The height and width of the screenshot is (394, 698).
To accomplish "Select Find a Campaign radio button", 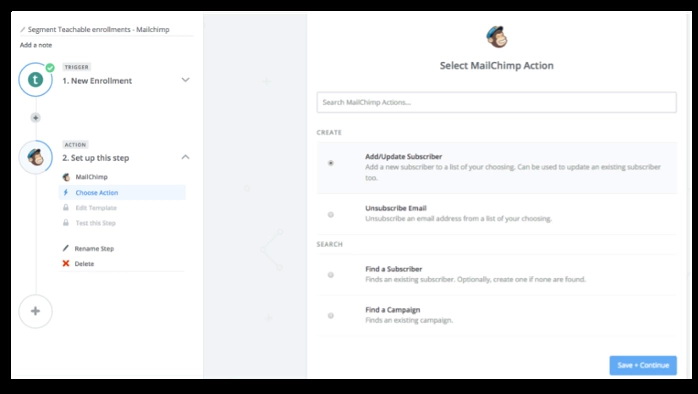I will [x=331, y=316].
